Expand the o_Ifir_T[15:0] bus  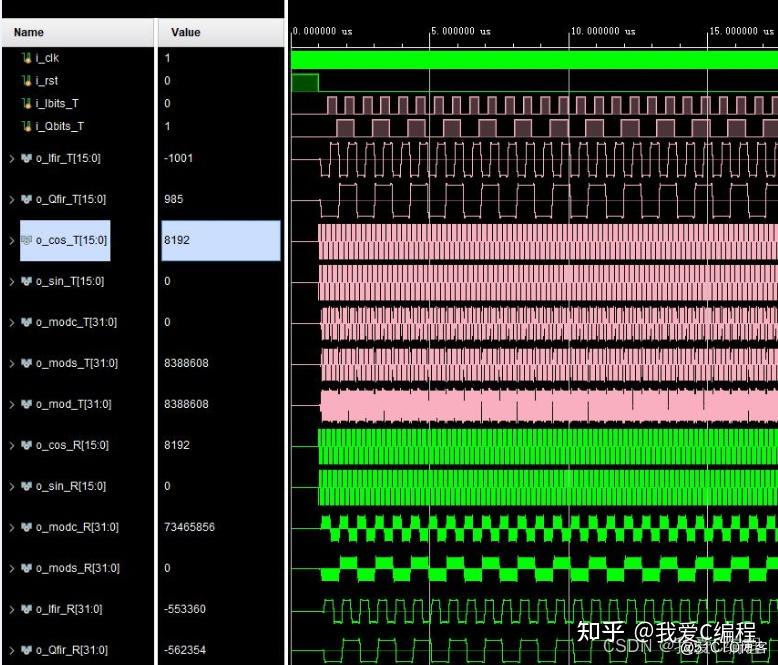pyautogui.click(x=12, y=159)
